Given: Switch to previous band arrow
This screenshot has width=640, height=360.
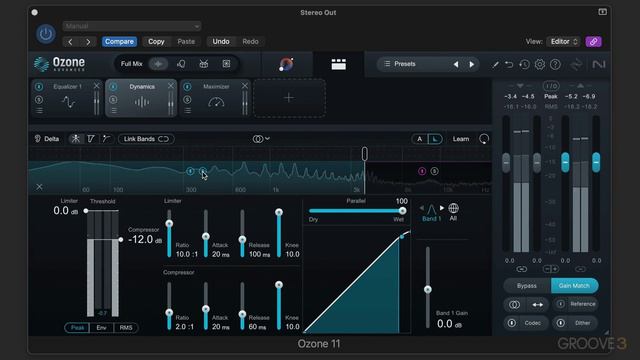Looking at the screenshot, I should [x=422, y=208].
